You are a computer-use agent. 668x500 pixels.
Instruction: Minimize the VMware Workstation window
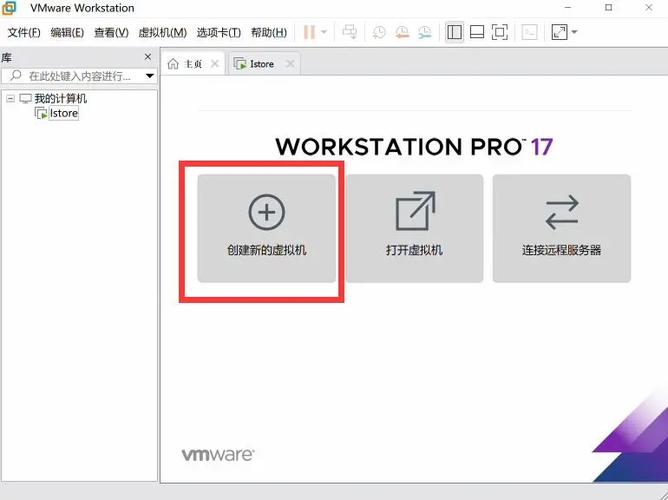(x=568, y=8)
